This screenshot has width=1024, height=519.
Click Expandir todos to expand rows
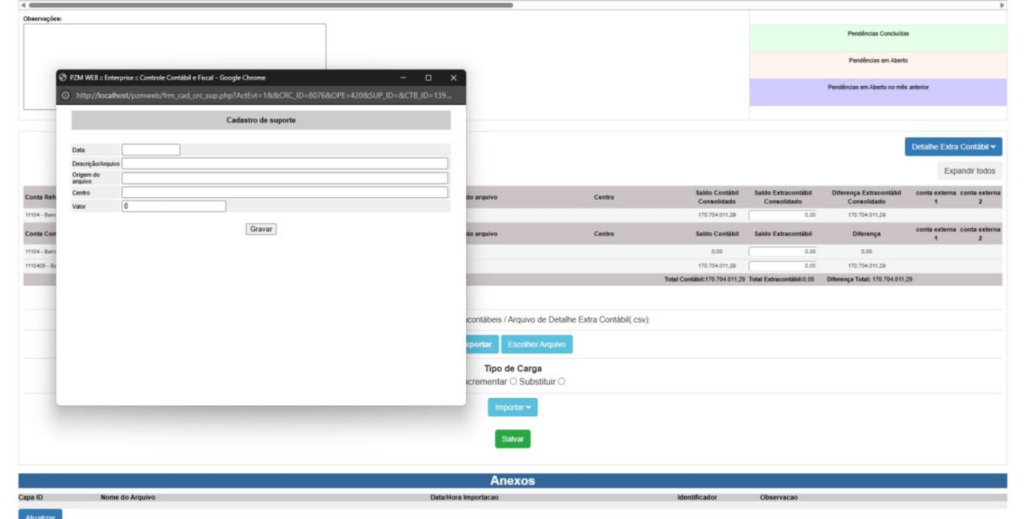click(x=969, y=171)
